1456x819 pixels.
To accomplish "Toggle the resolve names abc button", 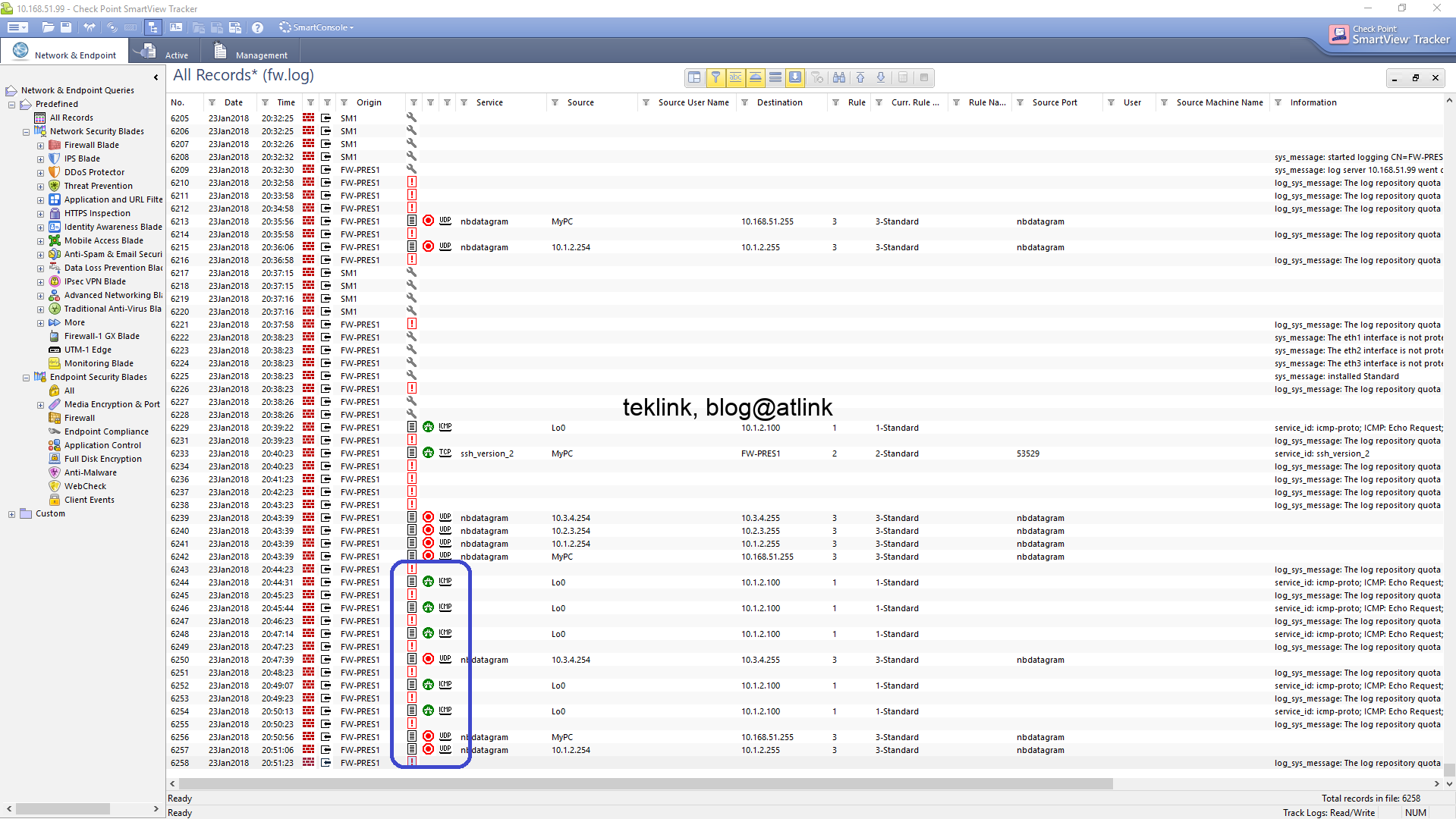I will (735, 77).
